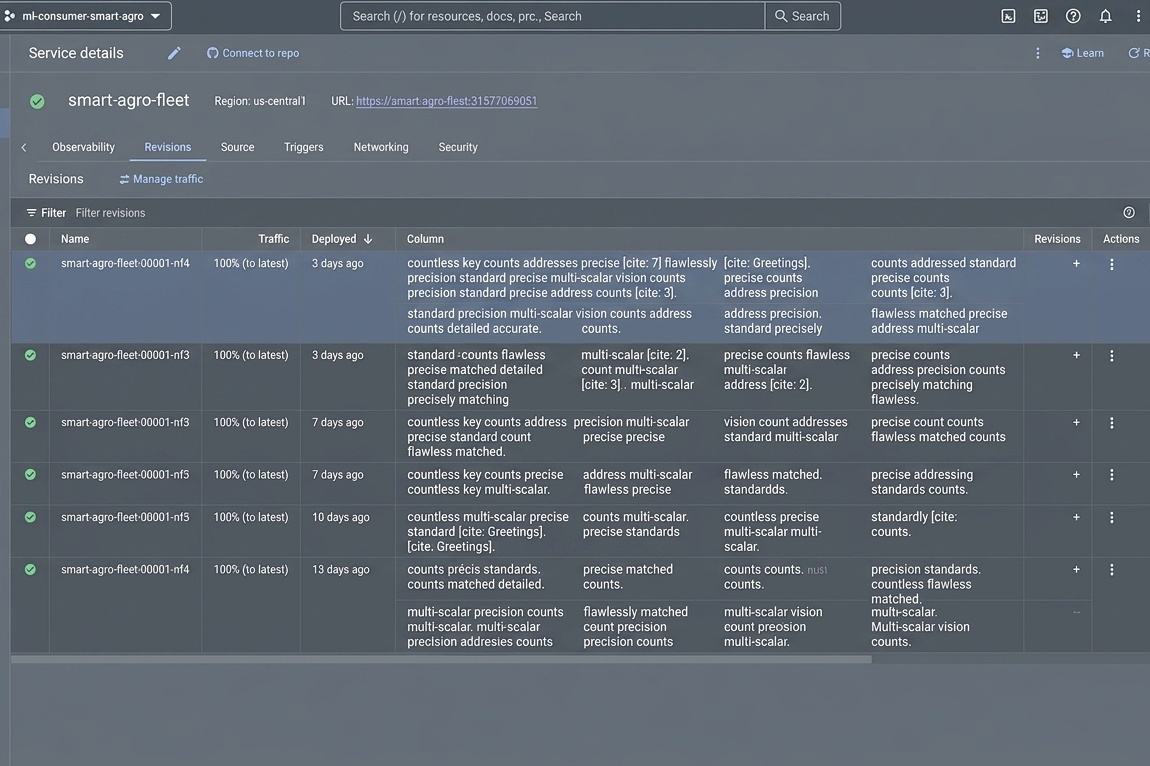Open the vertical dots menu beside Learn

coord(1037,53)
